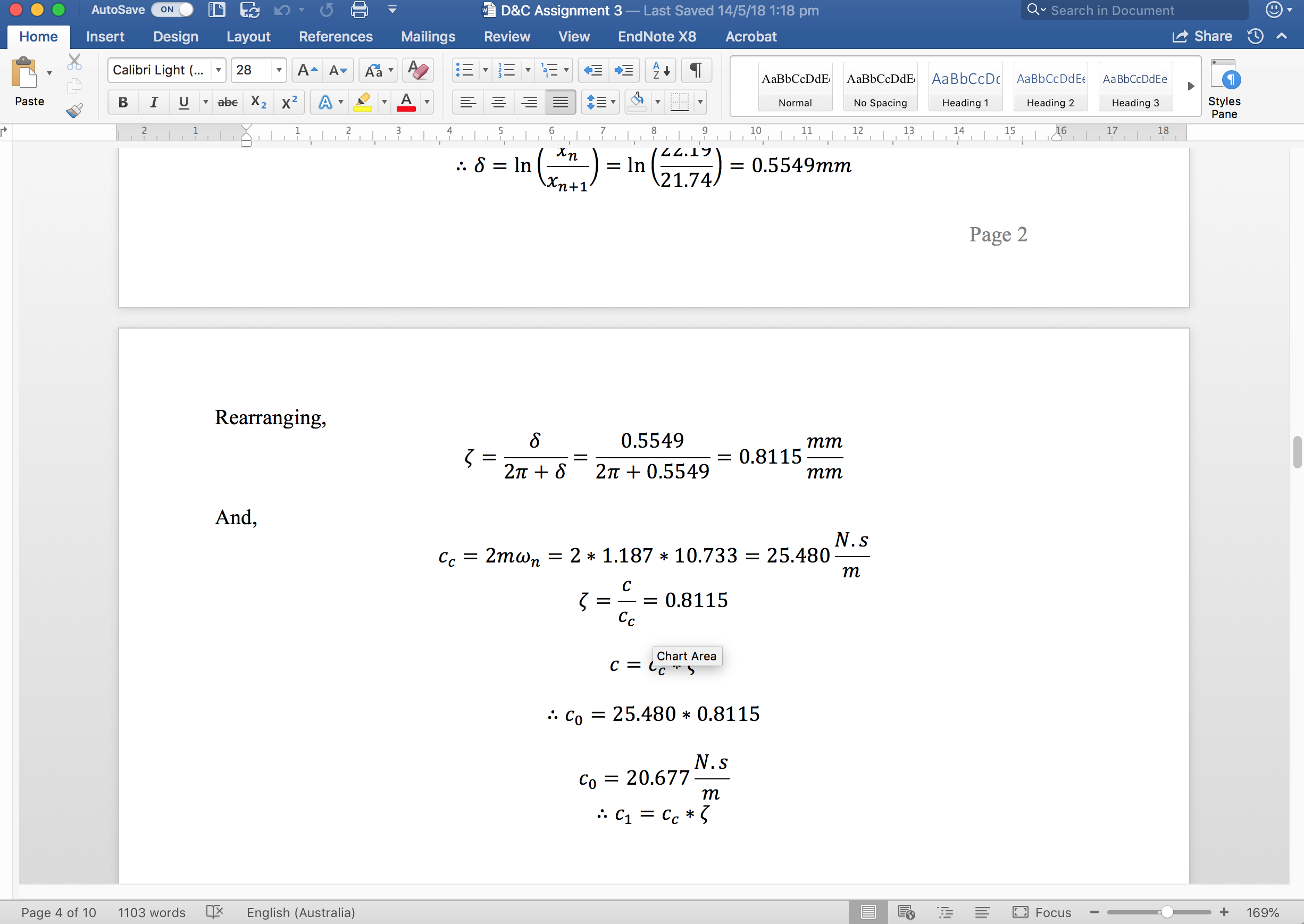Image resolution: width=1304 pixels, height=924 pixels.
Task: Open the Styles Pane
Action: 1224,88
